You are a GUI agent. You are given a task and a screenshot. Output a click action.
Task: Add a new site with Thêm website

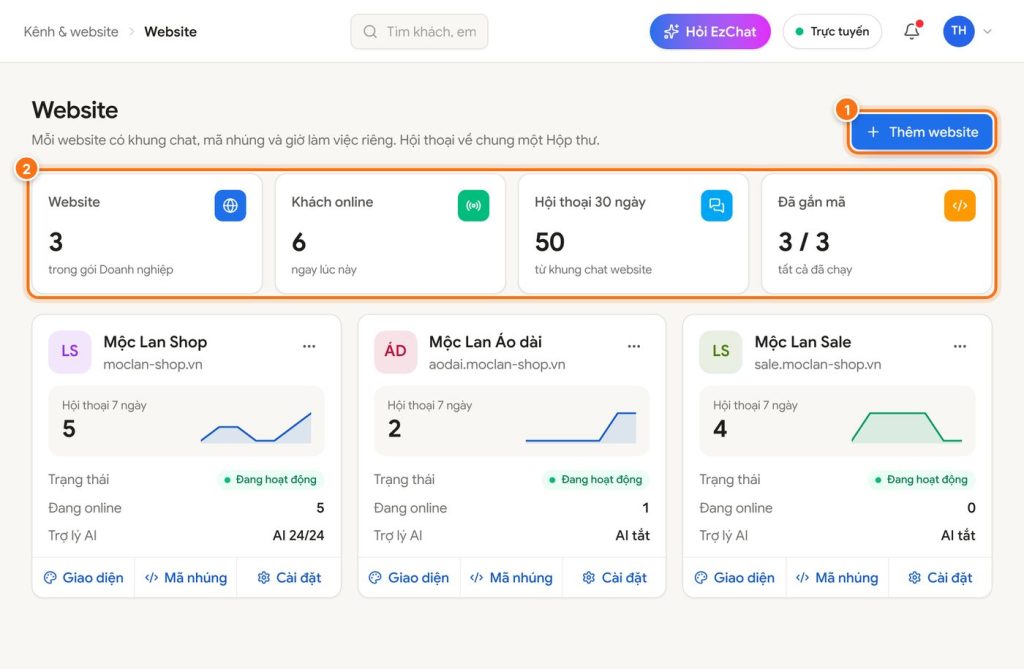pyautogui.click(x=922, y=132)
